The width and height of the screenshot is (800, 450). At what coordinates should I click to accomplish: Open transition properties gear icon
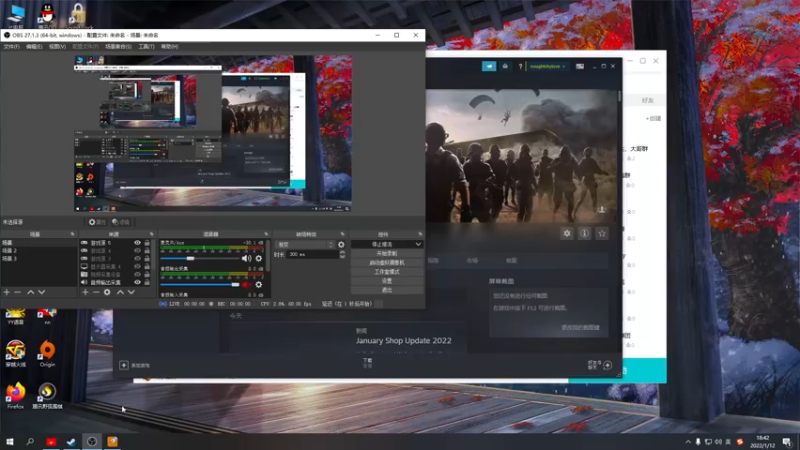(341, 245)
